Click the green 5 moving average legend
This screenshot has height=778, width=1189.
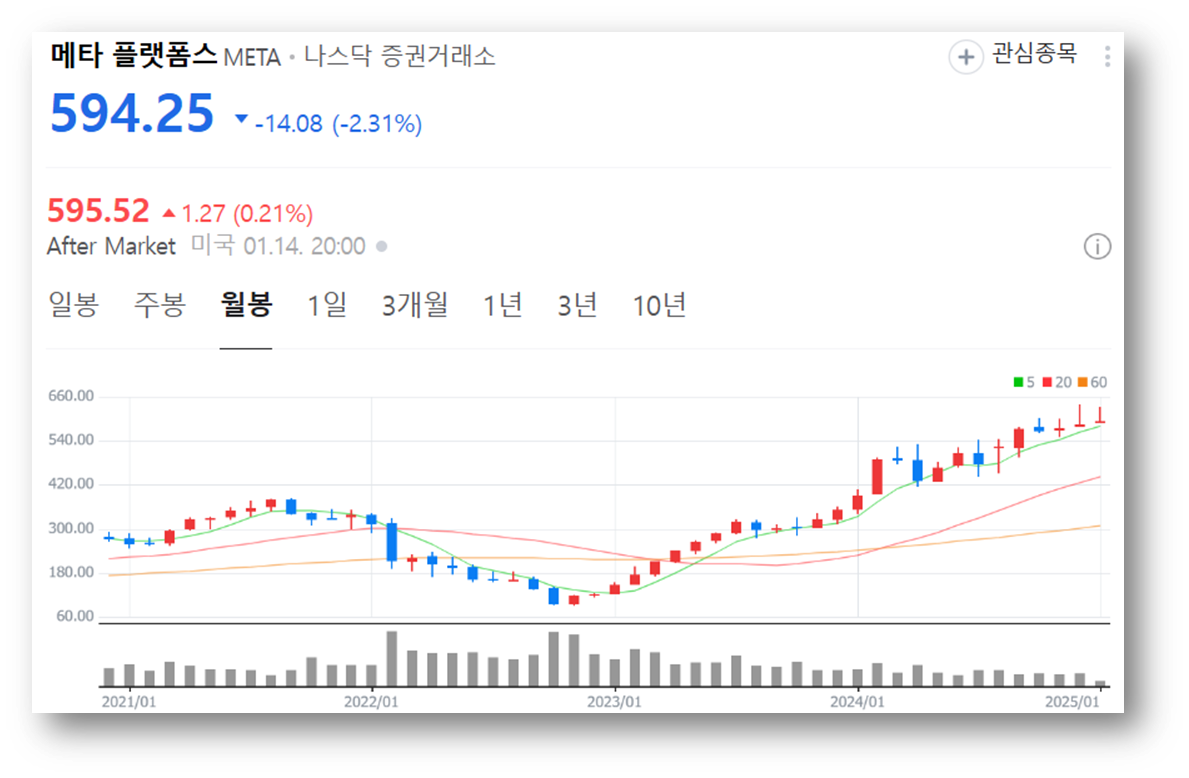coord(1024,382)
